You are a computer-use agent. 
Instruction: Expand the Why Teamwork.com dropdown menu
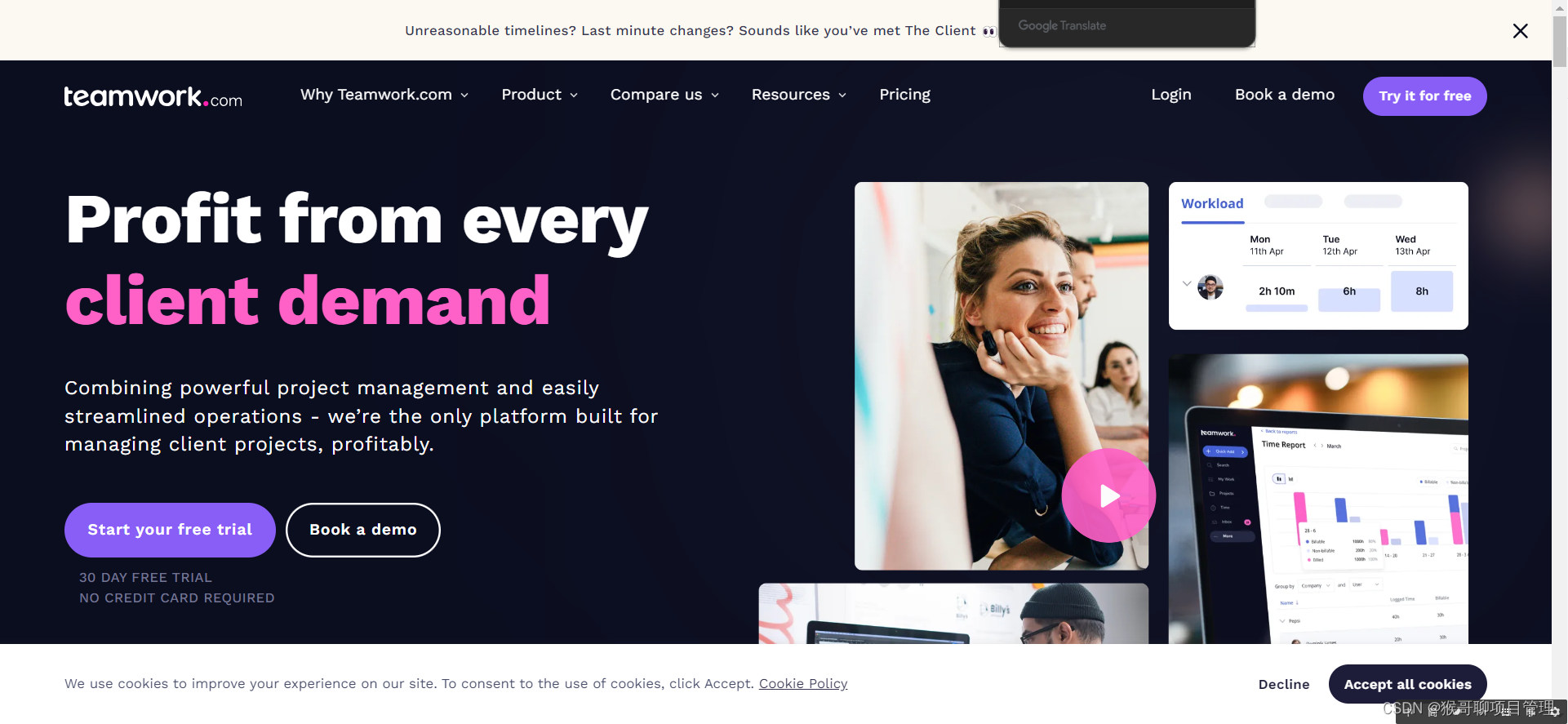point(384,95)
